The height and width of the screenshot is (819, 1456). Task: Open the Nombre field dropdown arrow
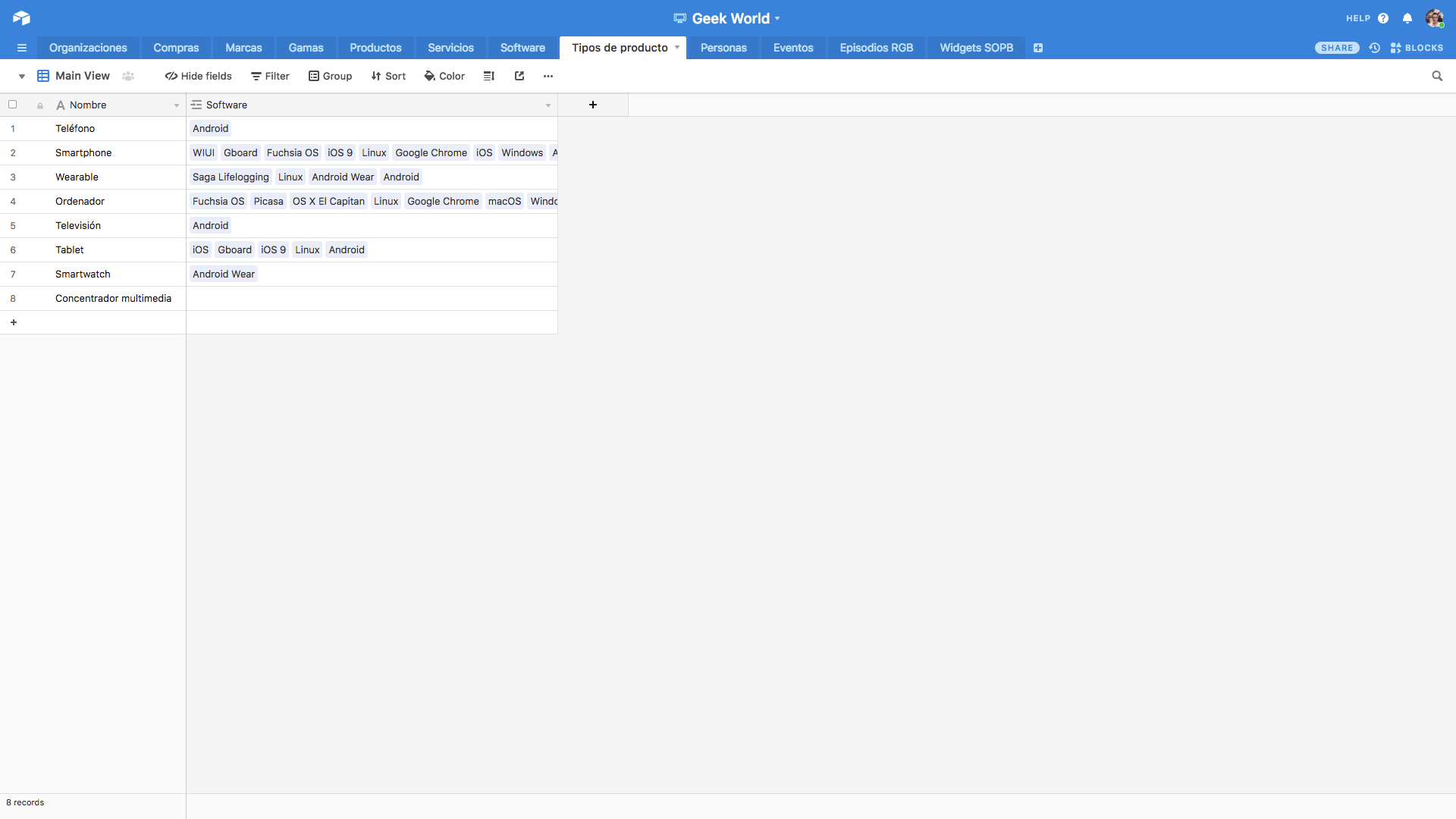click(x=177, y=105)
